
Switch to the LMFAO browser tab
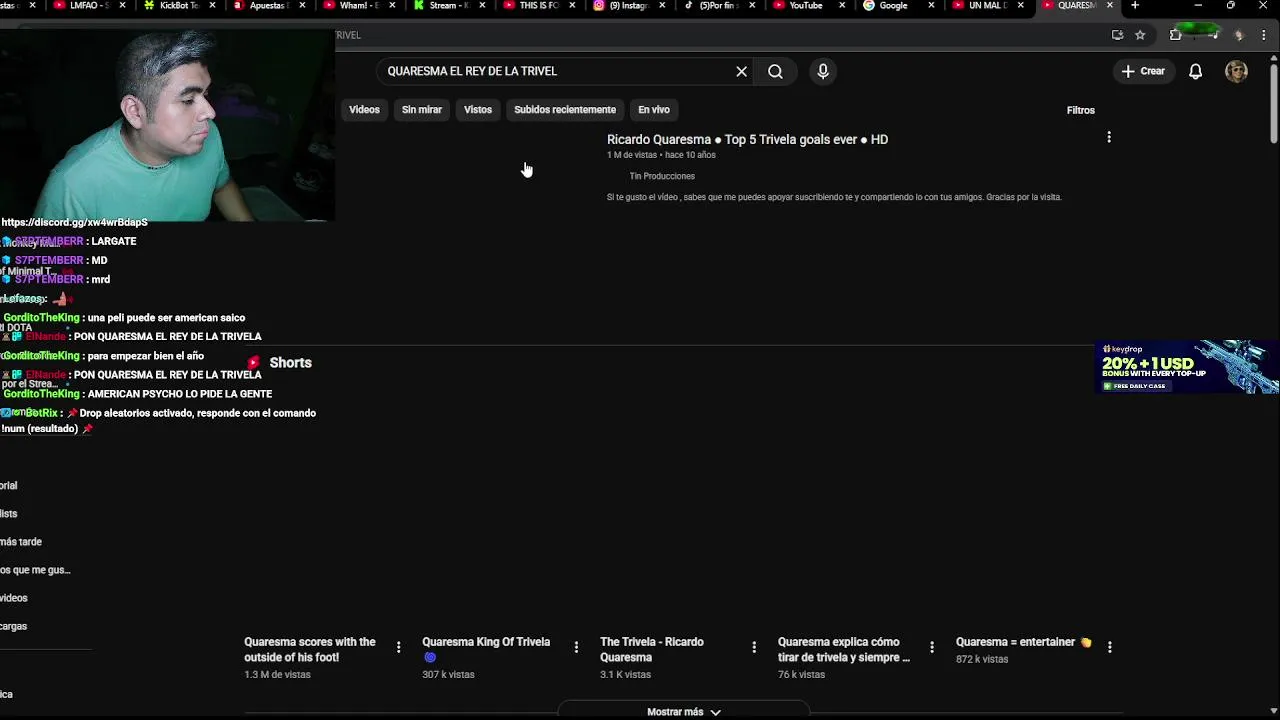point(89,5)
